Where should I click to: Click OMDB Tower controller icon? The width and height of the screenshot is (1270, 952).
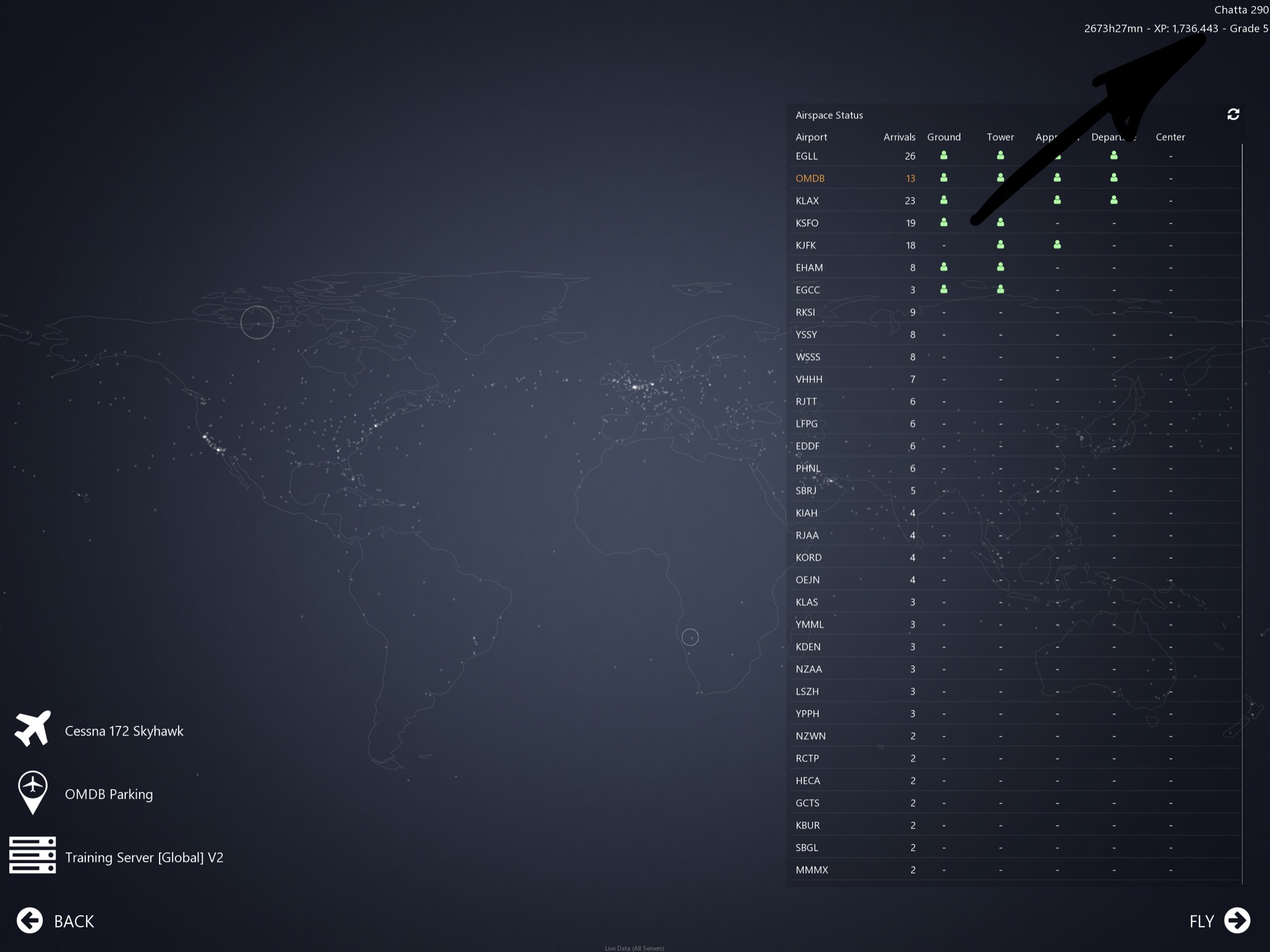(x=1000, y=178)
